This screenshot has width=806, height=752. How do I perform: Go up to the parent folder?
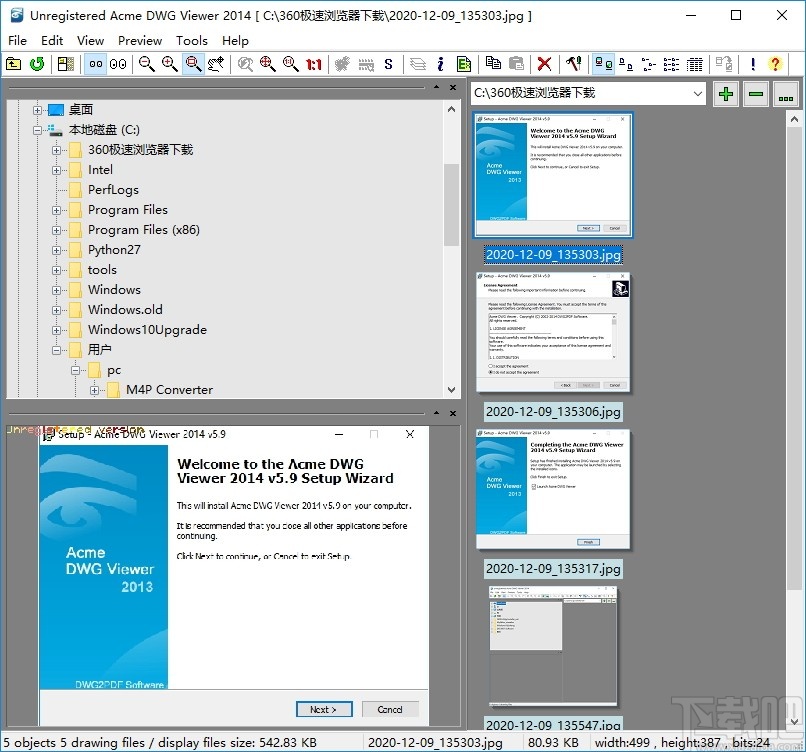(15, 63)
